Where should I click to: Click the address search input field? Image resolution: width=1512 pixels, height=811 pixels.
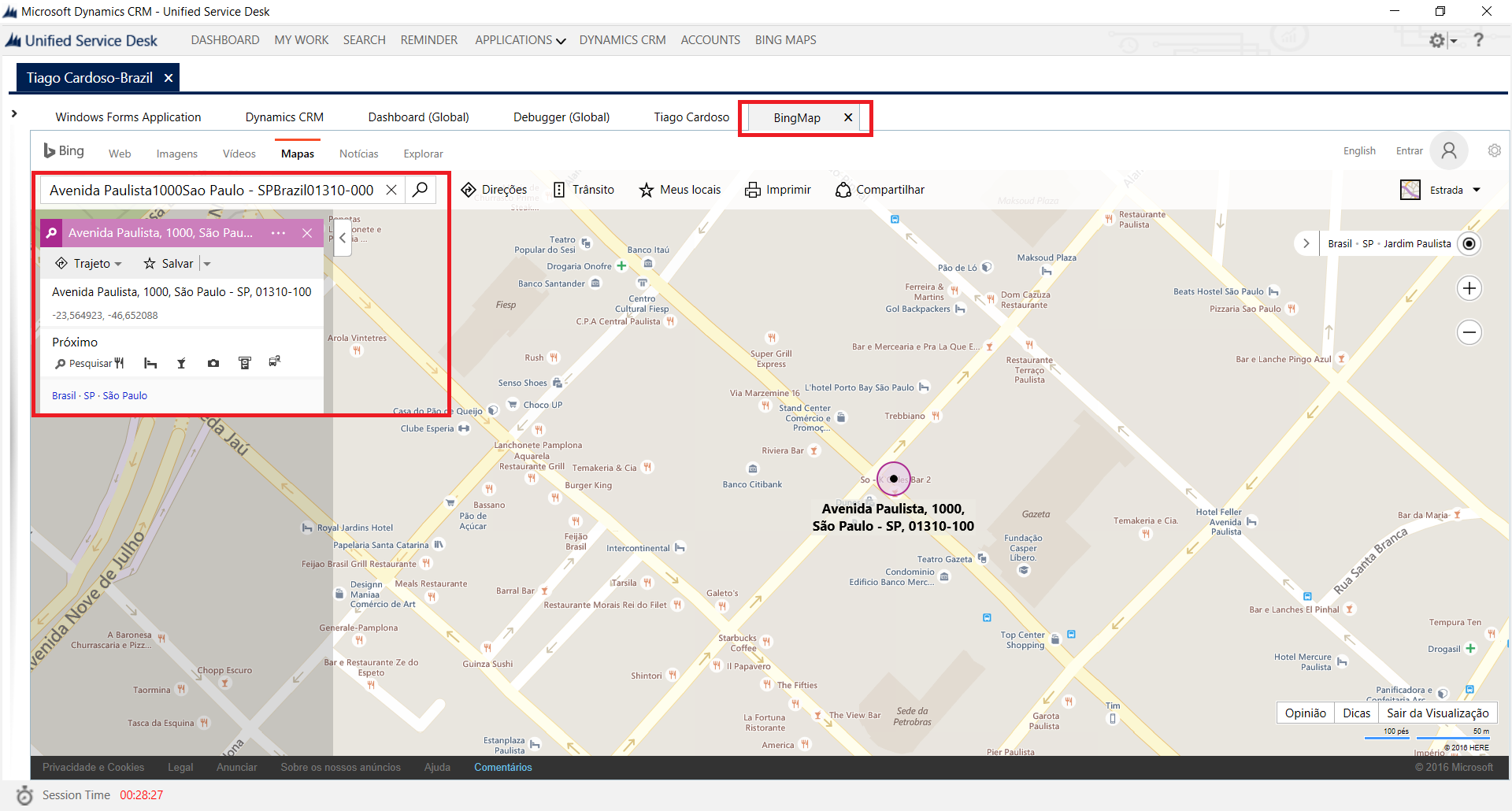tap(213, 190)
